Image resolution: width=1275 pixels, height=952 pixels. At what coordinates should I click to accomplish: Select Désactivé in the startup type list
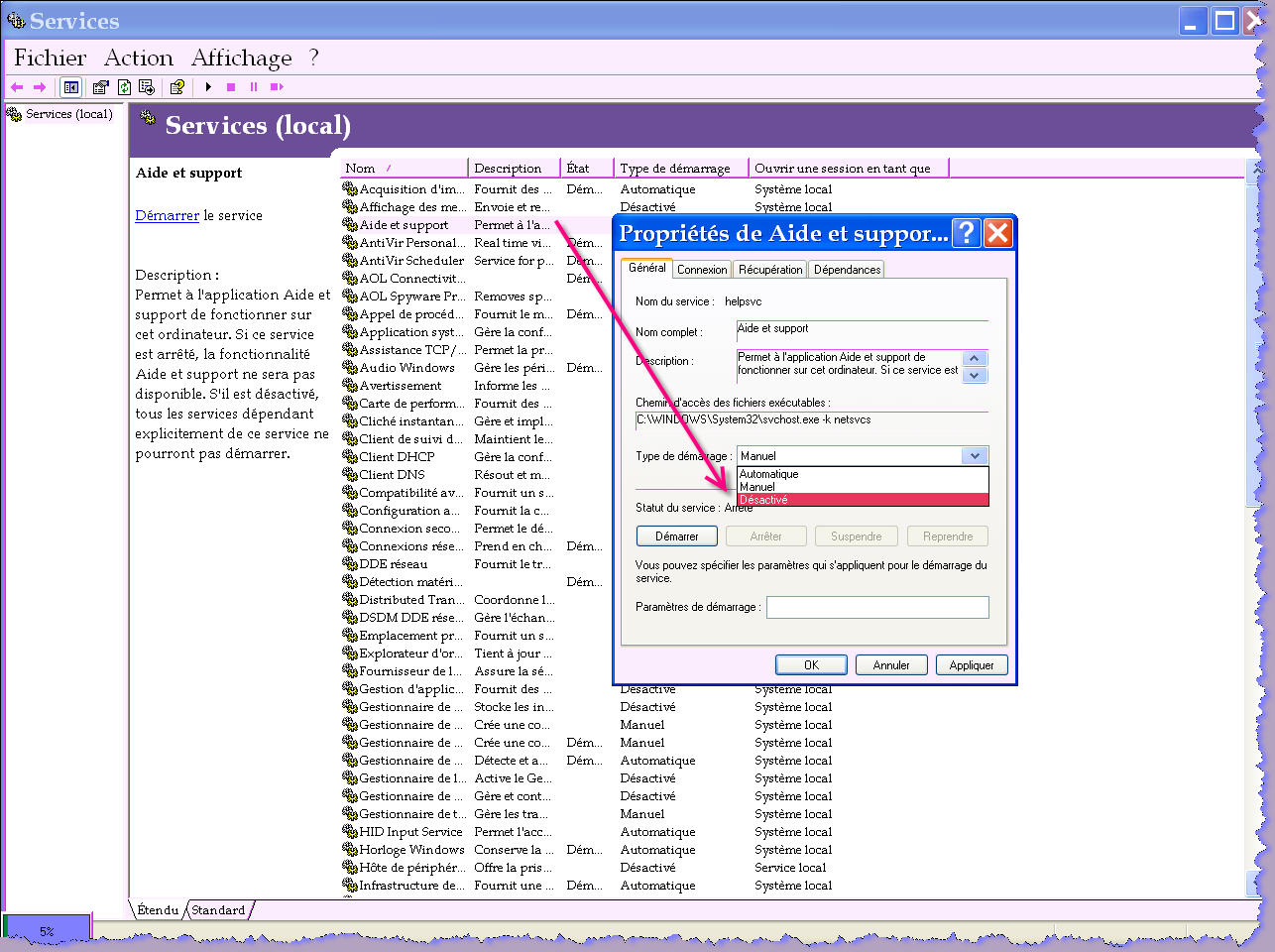pyautogui.click(x=764, y=500)
